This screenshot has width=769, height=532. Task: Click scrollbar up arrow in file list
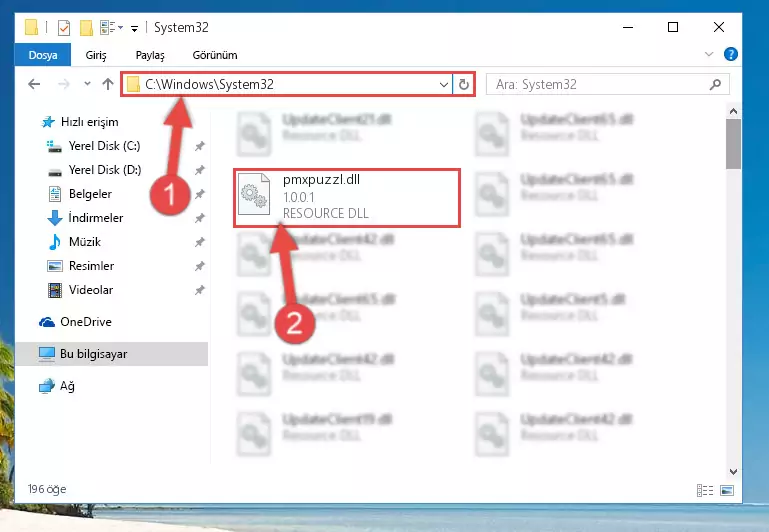(733, 111)
